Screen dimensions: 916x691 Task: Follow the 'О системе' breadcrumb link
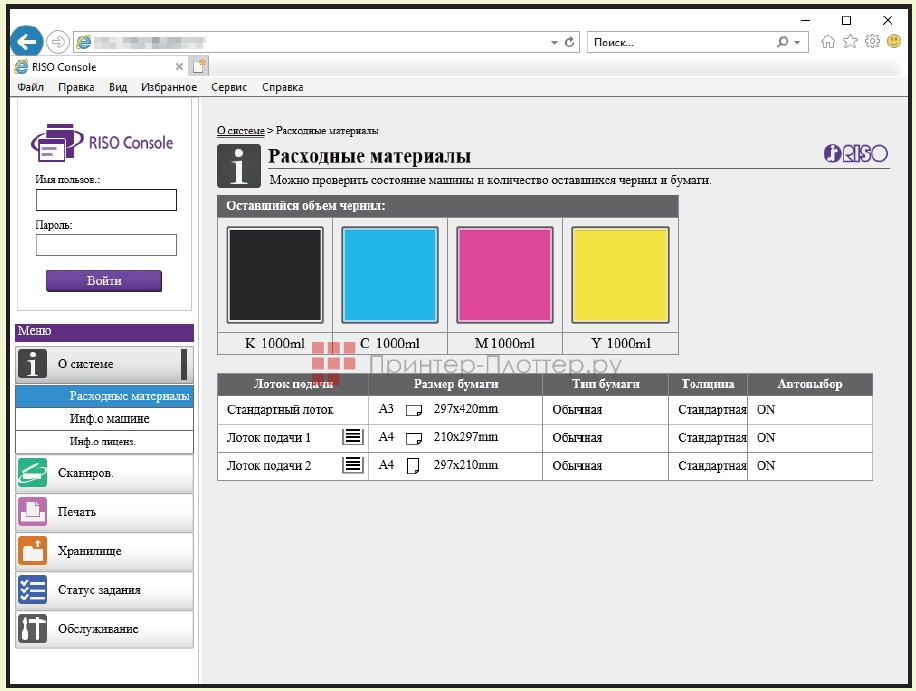pyautogui.click(x=240, y=131)
